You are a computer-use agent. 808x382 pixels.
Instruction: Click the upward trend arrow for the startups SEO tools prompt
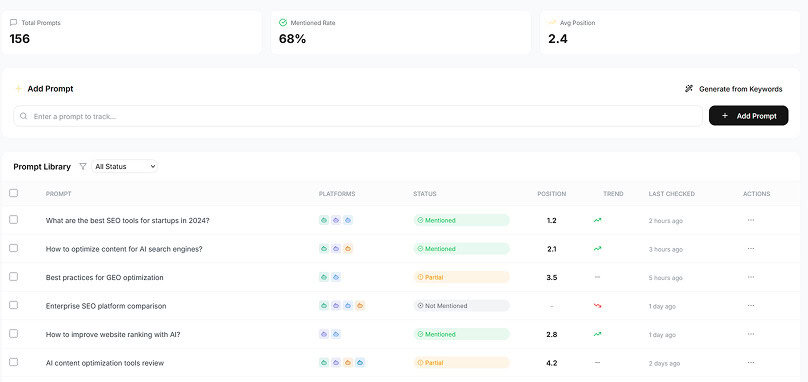[597, 220]
